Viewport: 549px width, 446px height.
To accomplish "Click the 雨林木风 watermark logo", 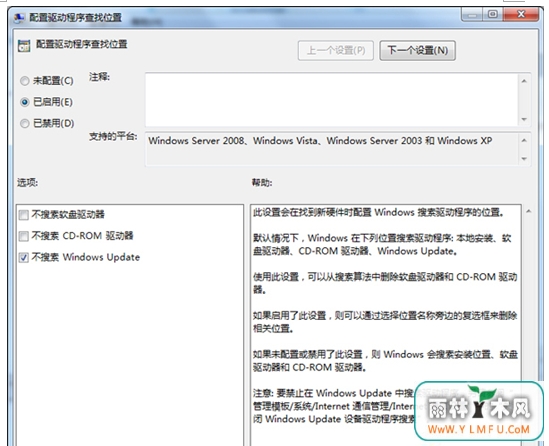I will pos(479,410).
